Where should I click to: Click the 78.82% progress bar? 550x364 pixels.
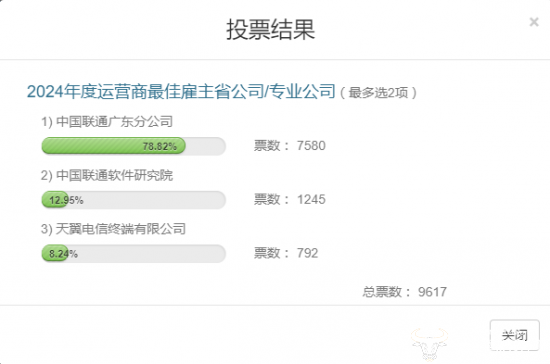point(133,146)
